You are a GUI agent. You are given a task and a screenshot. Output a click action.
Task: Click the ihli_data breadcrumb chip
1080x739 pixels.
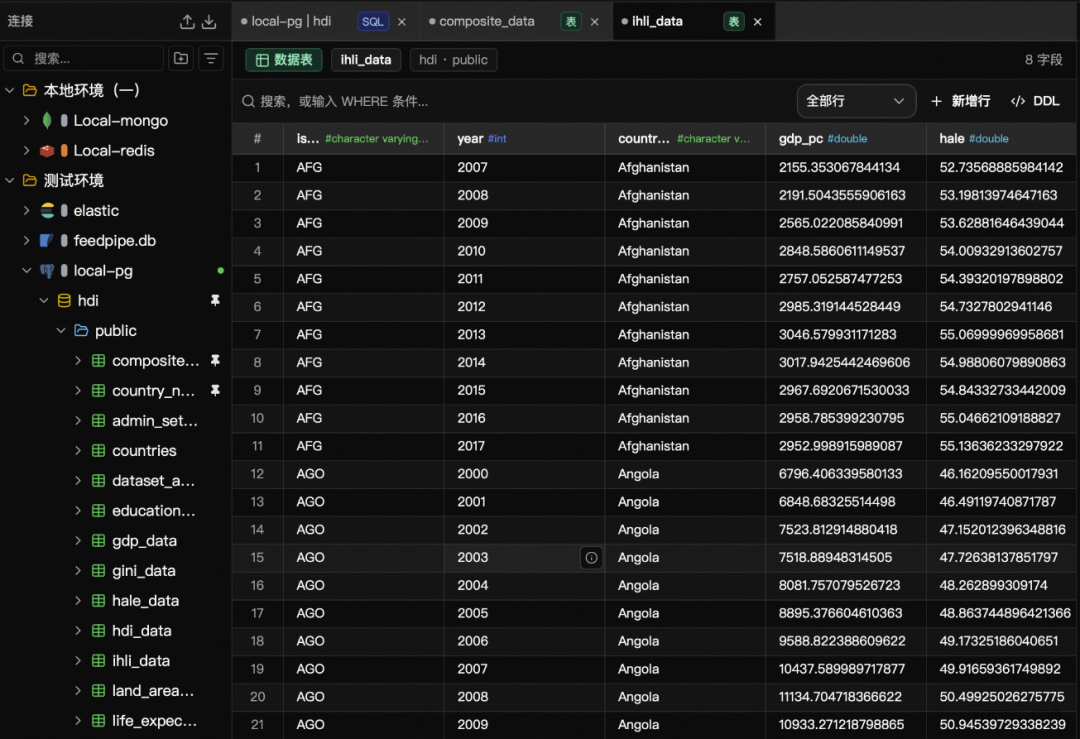pyautogui.click(x=366, y=60)
